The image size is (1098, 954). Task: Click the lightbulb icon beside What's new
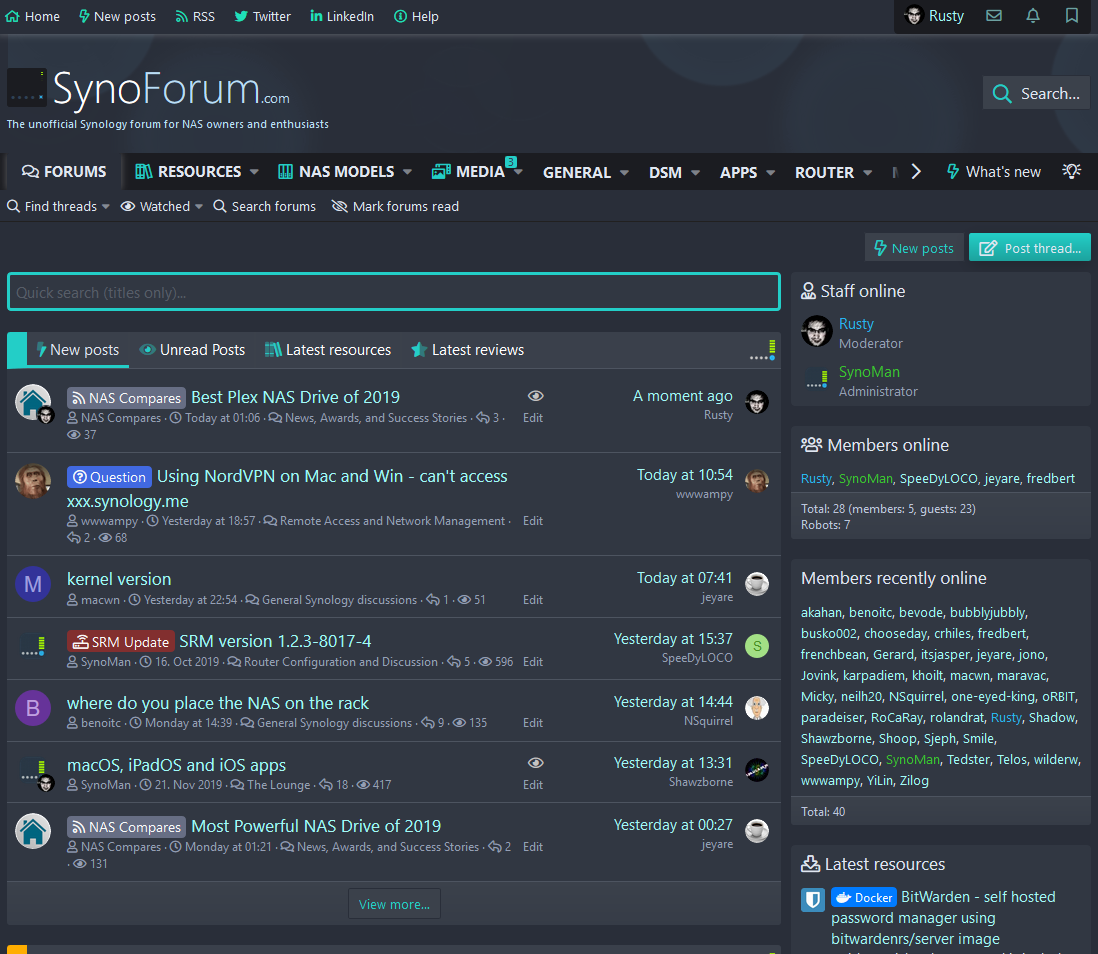tap(1071, 172)
